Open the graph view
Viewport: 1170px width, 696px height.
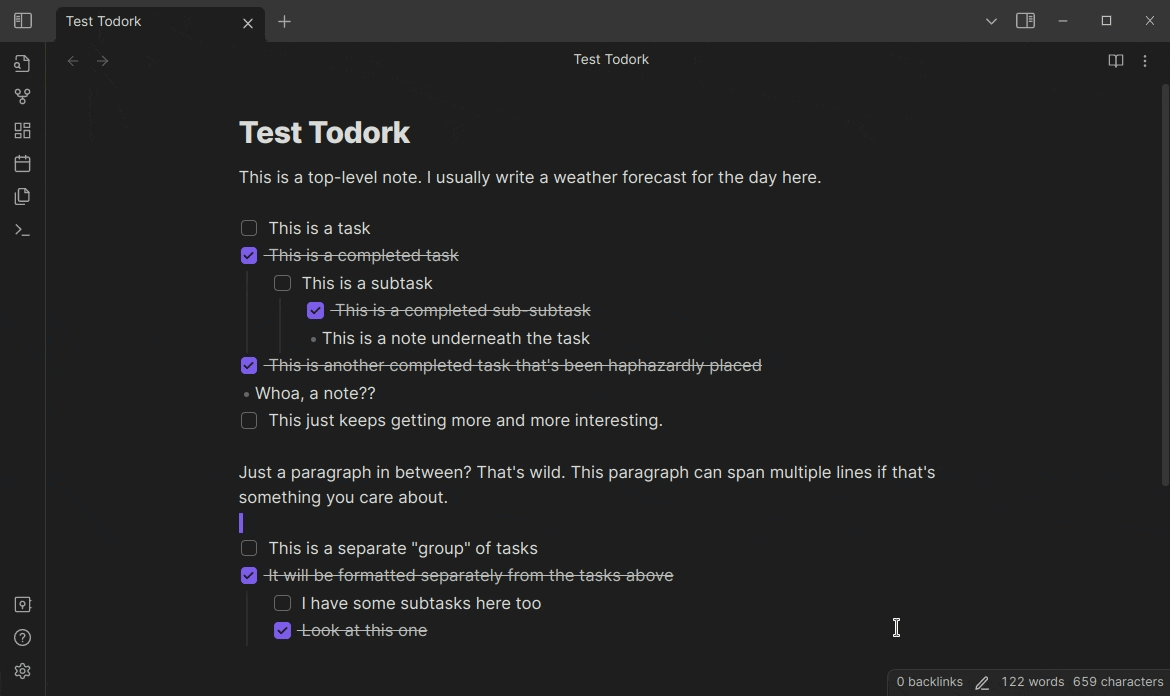pyautogui.click(x=22, y=96)
